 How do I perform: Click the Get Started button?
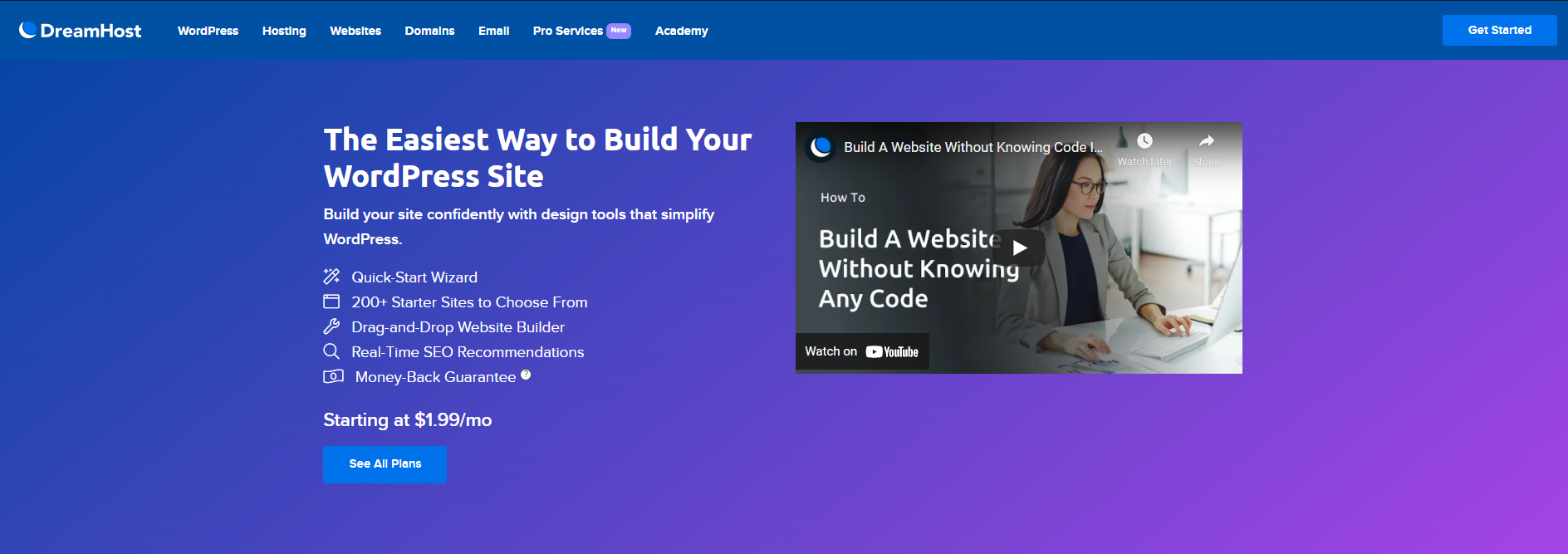click(x=1499, y=30)
